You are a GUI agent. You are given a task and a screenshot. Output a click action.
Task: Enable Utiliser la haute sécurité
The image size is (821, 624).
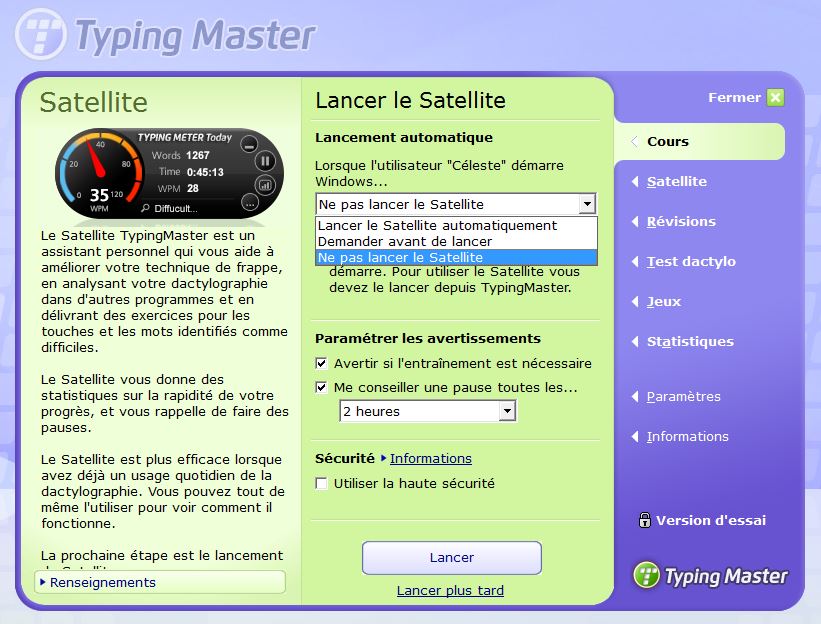(321, 483)
